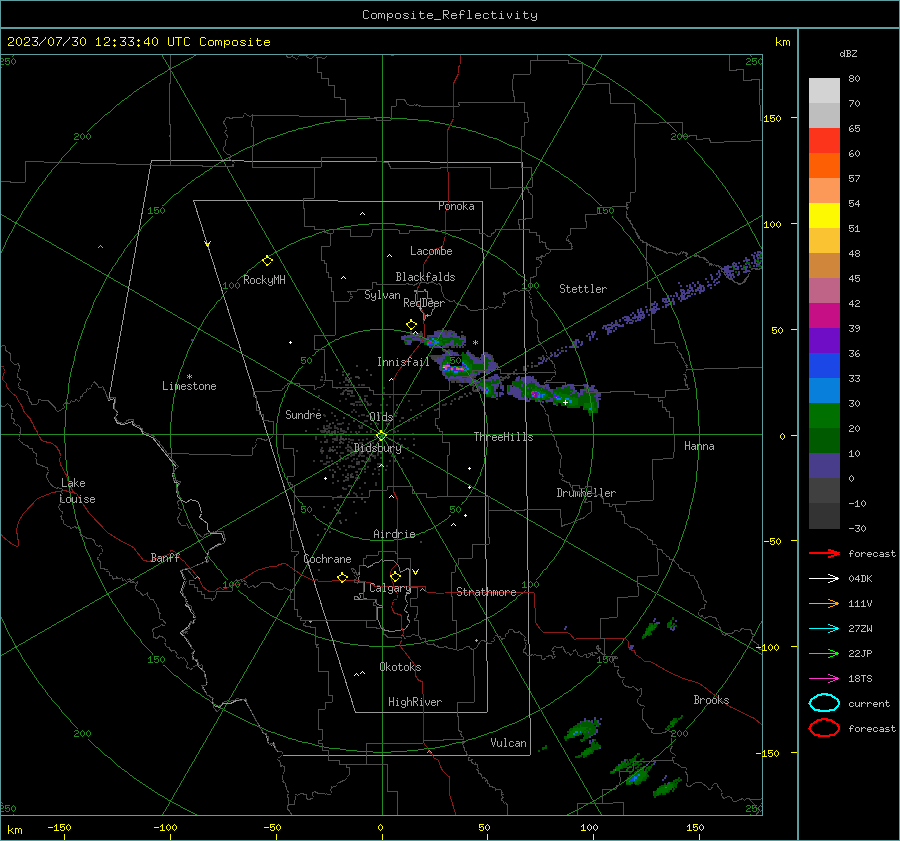The image size is (900, 841).
Task: Select the yellow swatch between 54 and 51
Action: coord(824,216)
